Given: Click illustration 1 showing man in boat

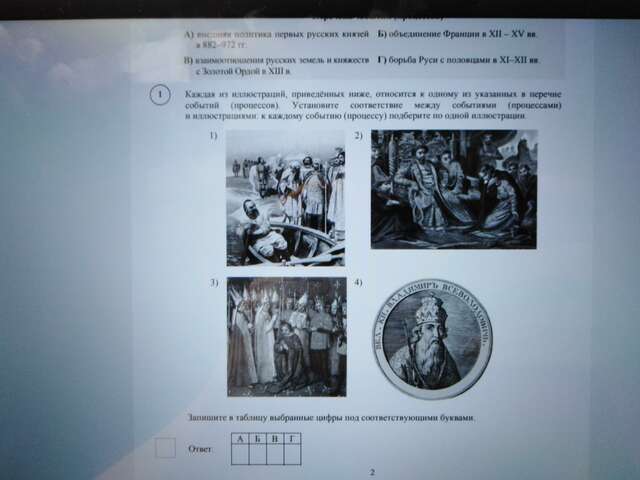Looking at the screenshot, I should (285, 198).
